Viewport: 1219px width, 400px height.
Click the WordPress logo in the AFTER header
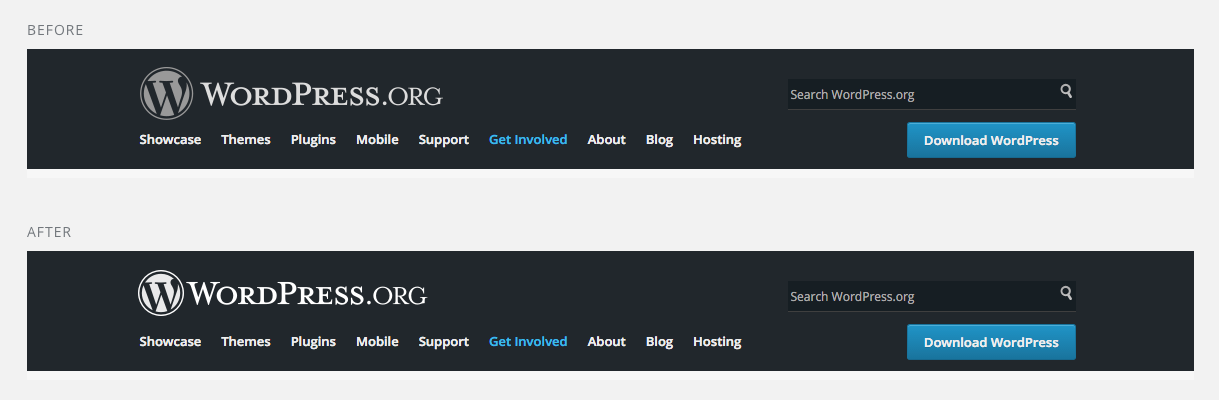tap(161, 294)
